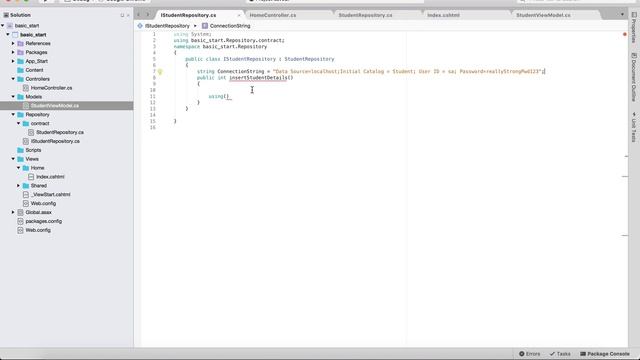The image size is (640, 360).
Task: Click the lightbulb quick-fix icon on line 7
Action: point(160,72)
